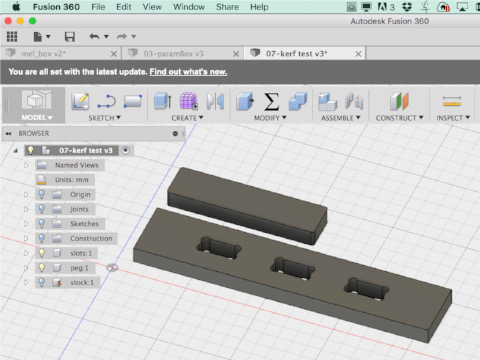Expand the Construction folder
This screenshot has width=480, height=360.
point(26,238)
